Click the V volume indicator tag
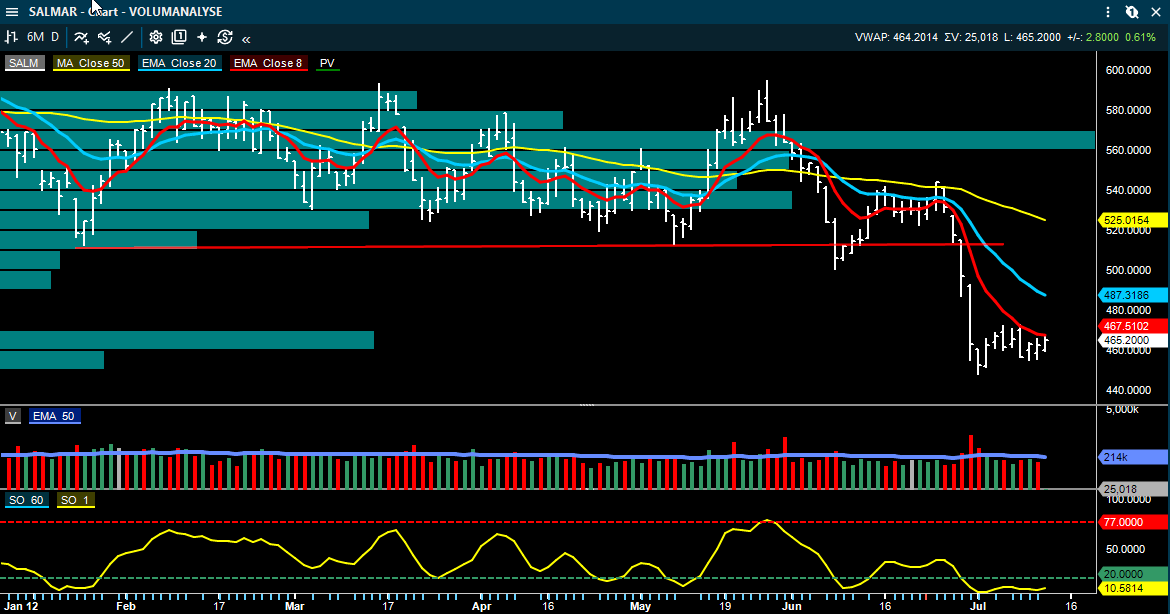Image resolution: width=1170 pixels, height=614 pixels. tap(13, 416)
